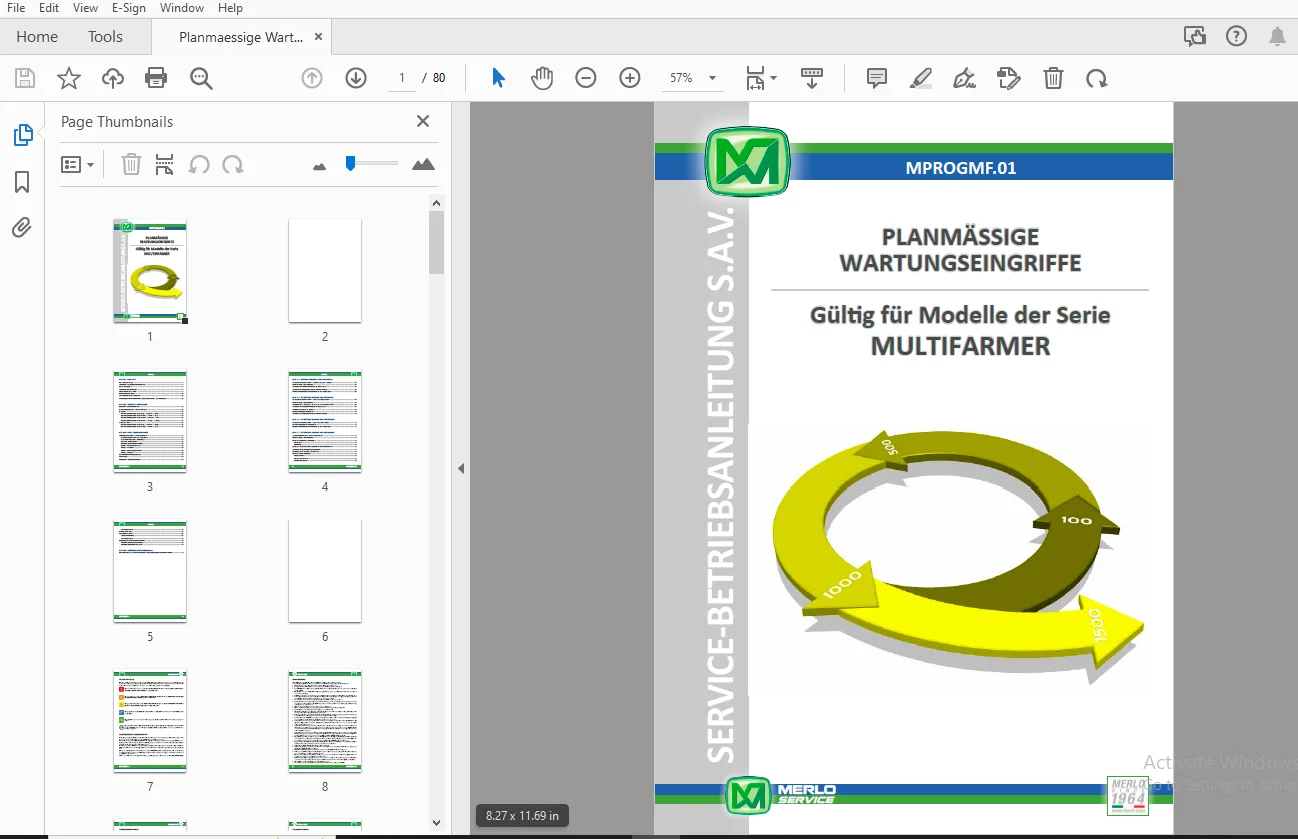View notifications bell
The width and height of the screenshot is (1298, 839).
1277,37
